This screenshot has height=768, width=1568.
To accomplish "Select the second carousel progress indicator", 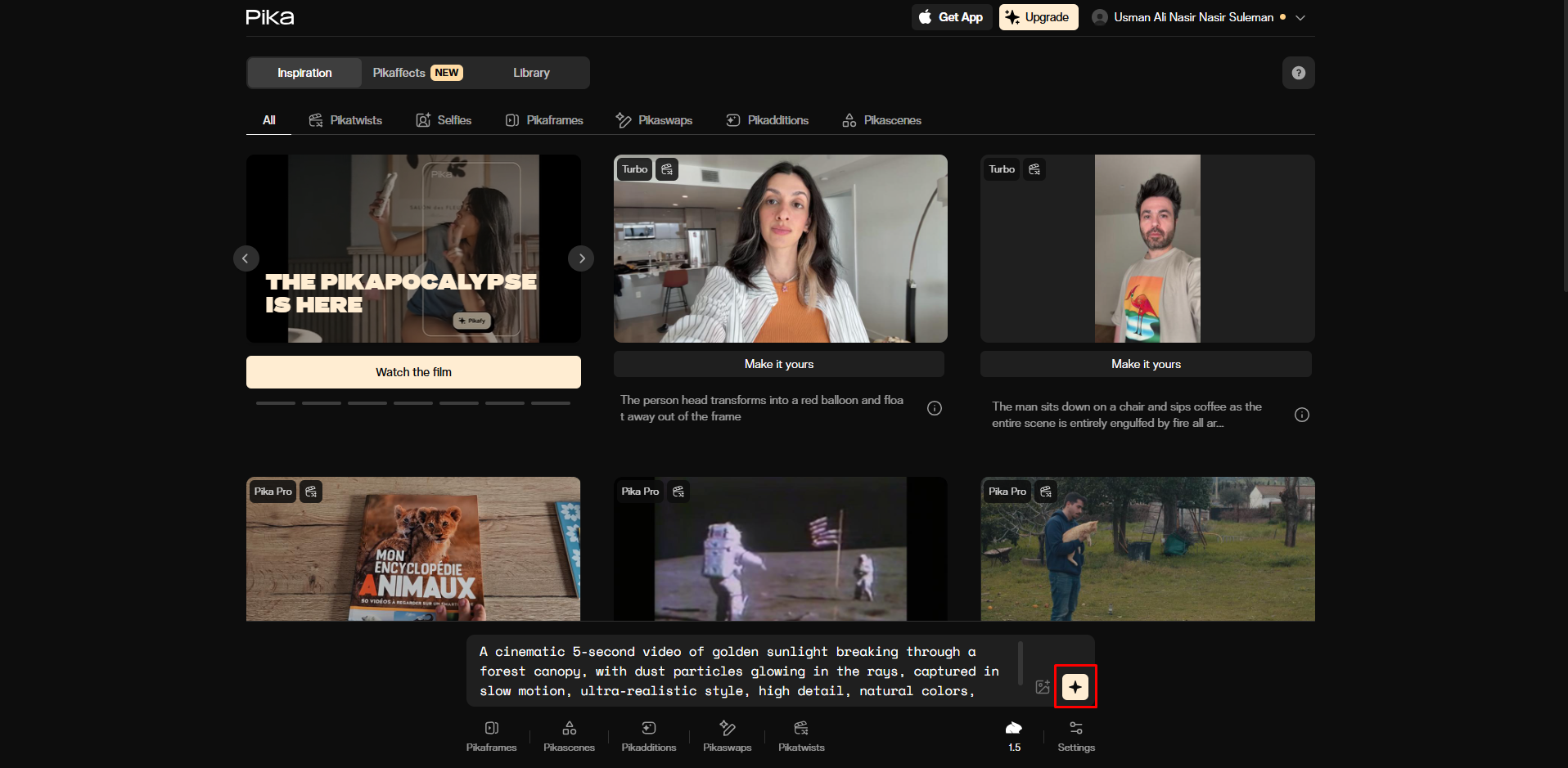I will [x=321, y=402].
